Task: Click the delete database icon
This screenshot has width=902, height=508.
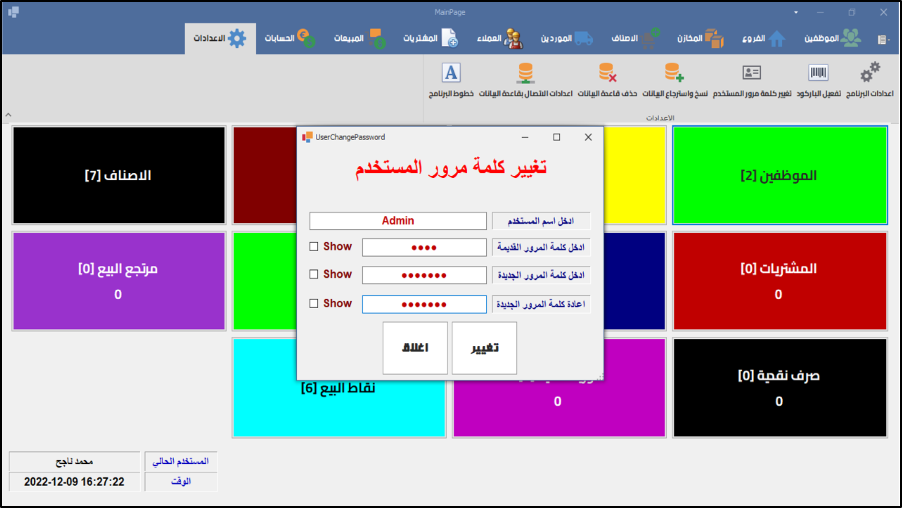Action: [x=607, y=73]
